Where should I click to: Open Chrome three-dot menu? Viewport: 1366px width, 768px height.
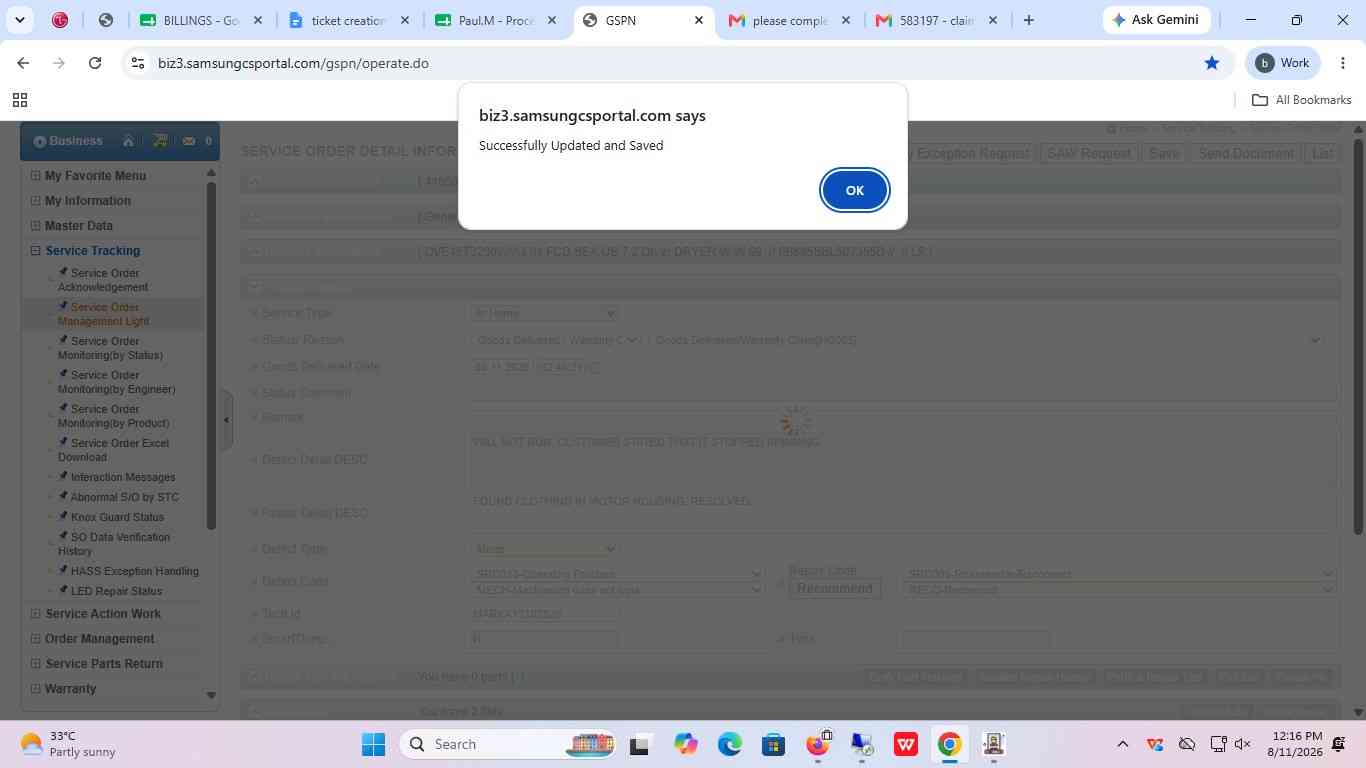pos(1342,63)
